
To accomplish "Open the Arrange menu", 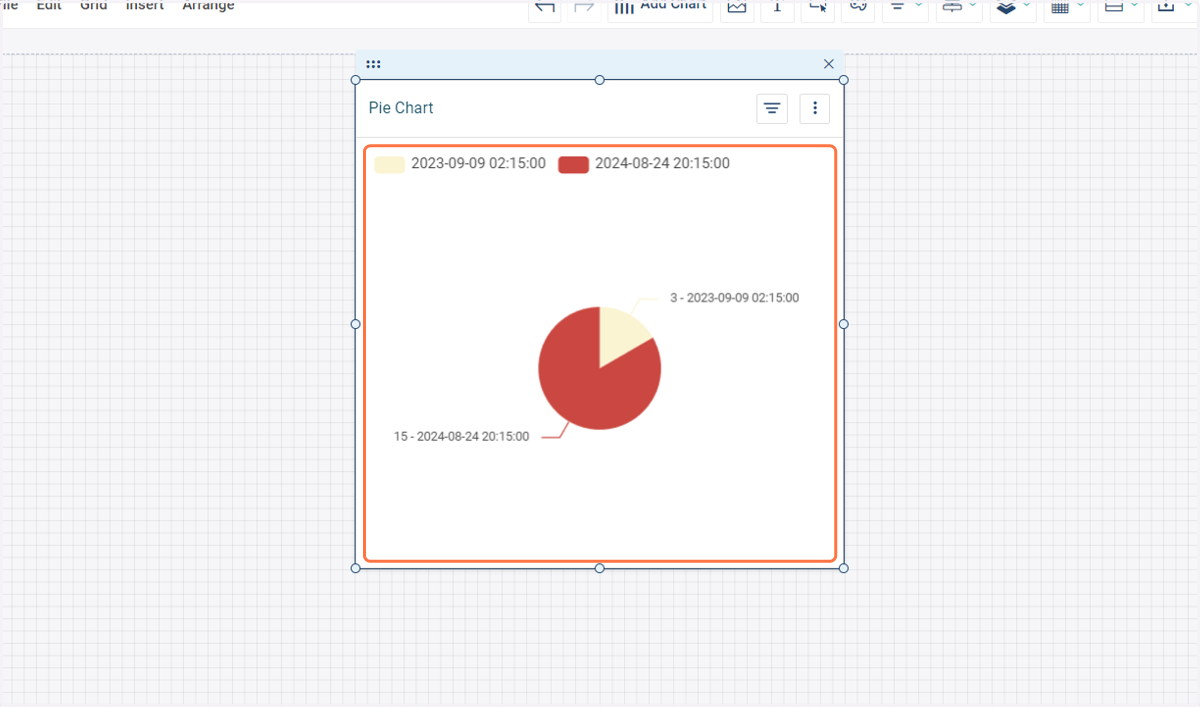I will click(208, 5).
